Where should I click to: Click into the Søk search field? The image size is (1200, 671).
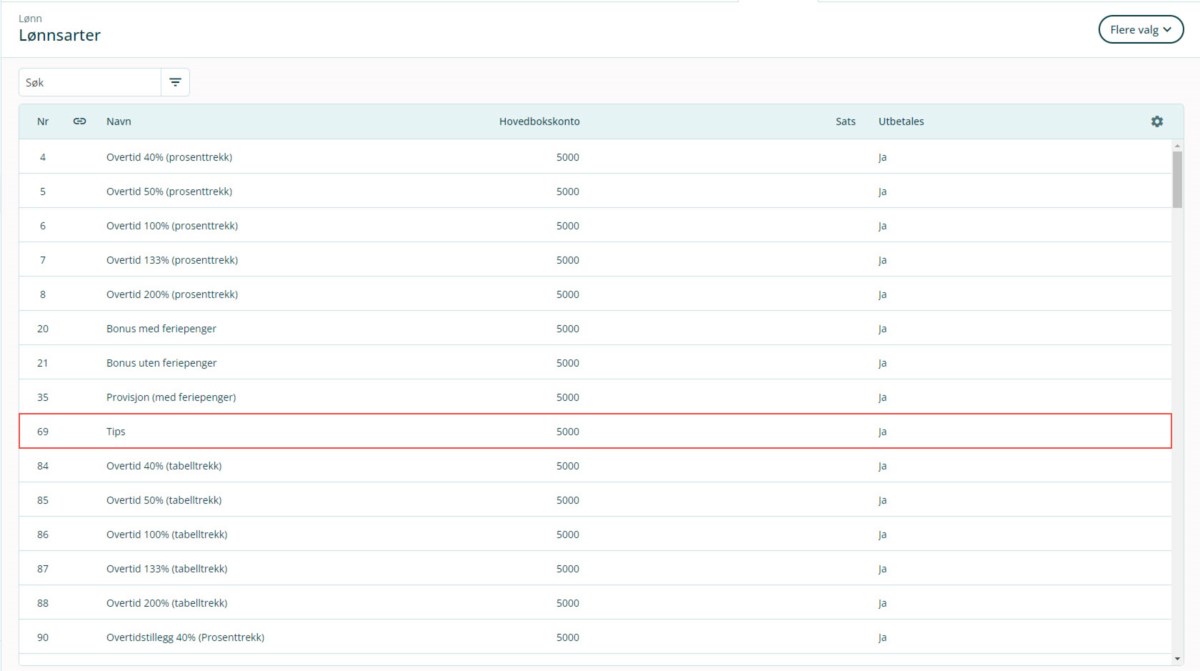pyautogui.click(x=90, y=83)
